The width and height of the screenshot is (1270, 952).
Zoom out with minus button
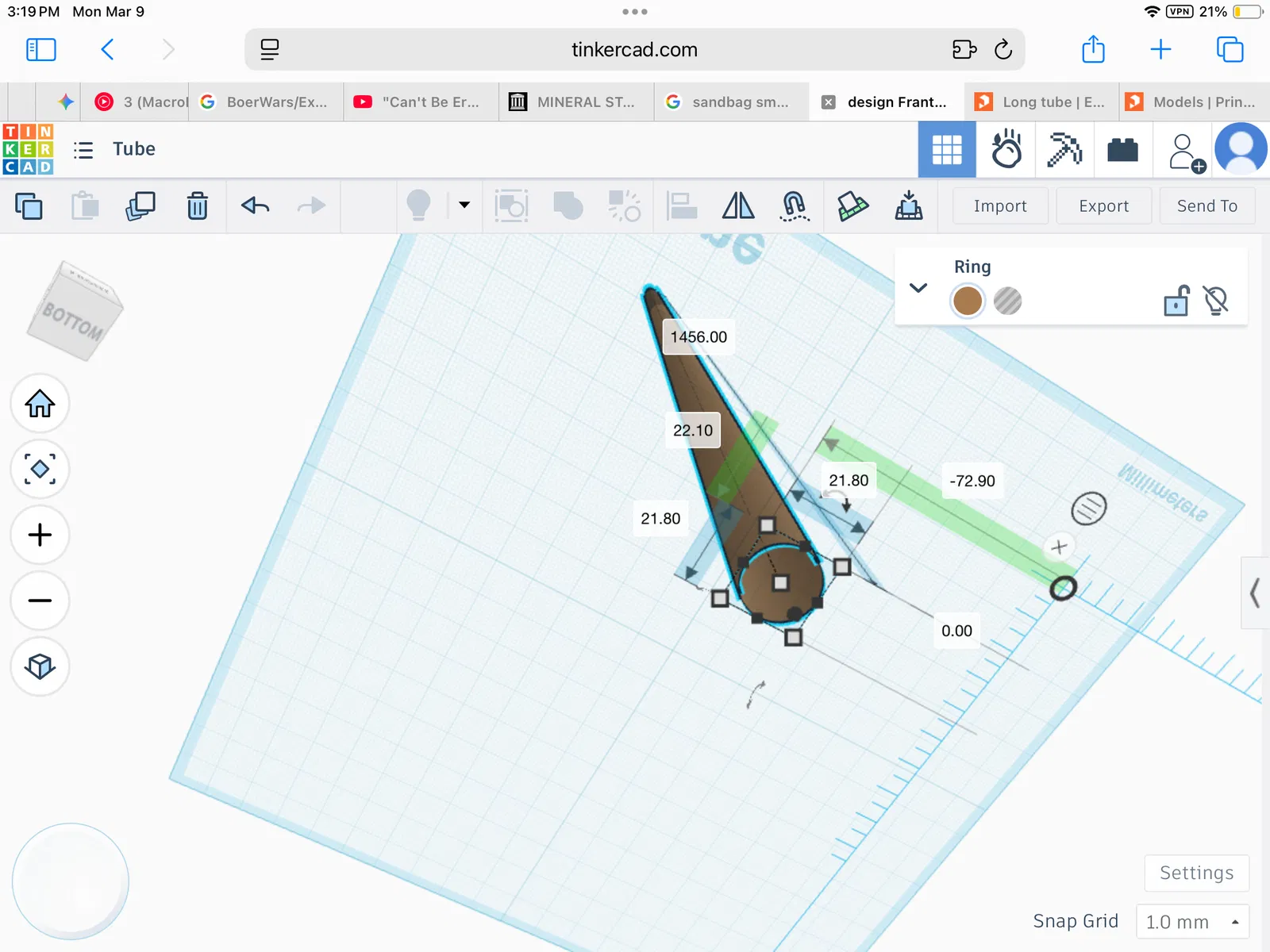[x=40, y=601]
